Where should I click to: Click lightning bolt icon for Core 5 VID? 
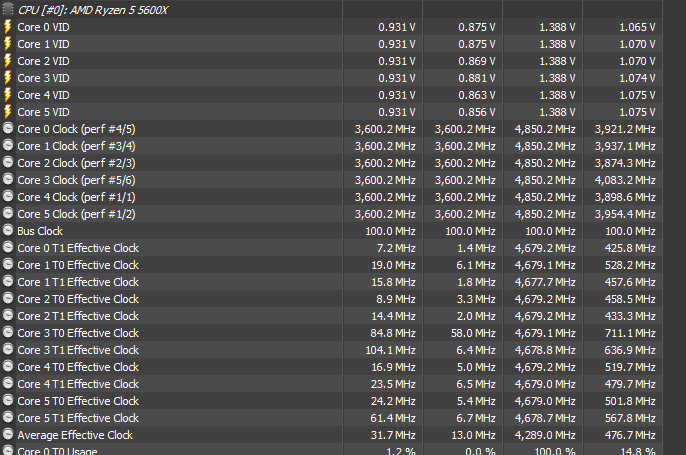(8, 112)
